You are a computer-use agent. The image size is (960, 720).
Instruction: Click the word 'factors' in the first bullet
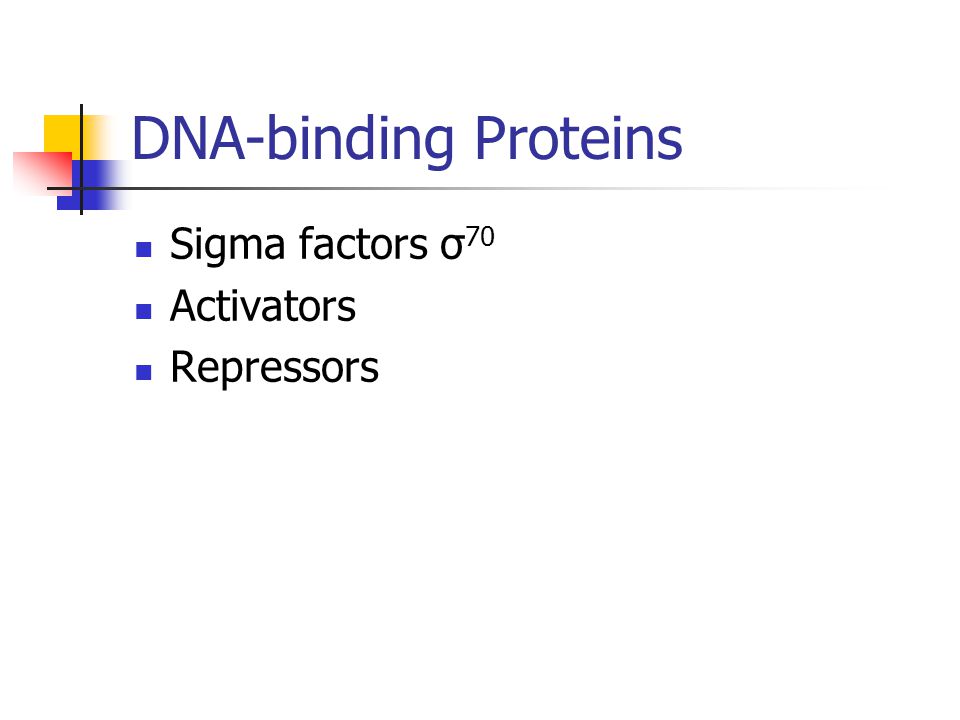coord(363,244)
